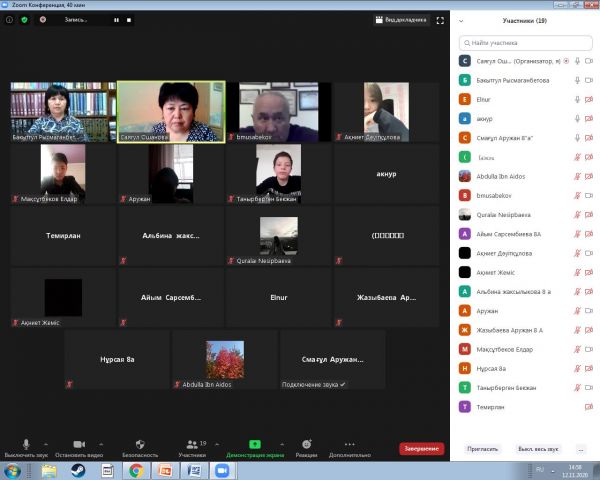Viewport: 600px width, 480px height.
Task: Click the red Завершение button
Action: pyautogui.click(x=421, y=449)
